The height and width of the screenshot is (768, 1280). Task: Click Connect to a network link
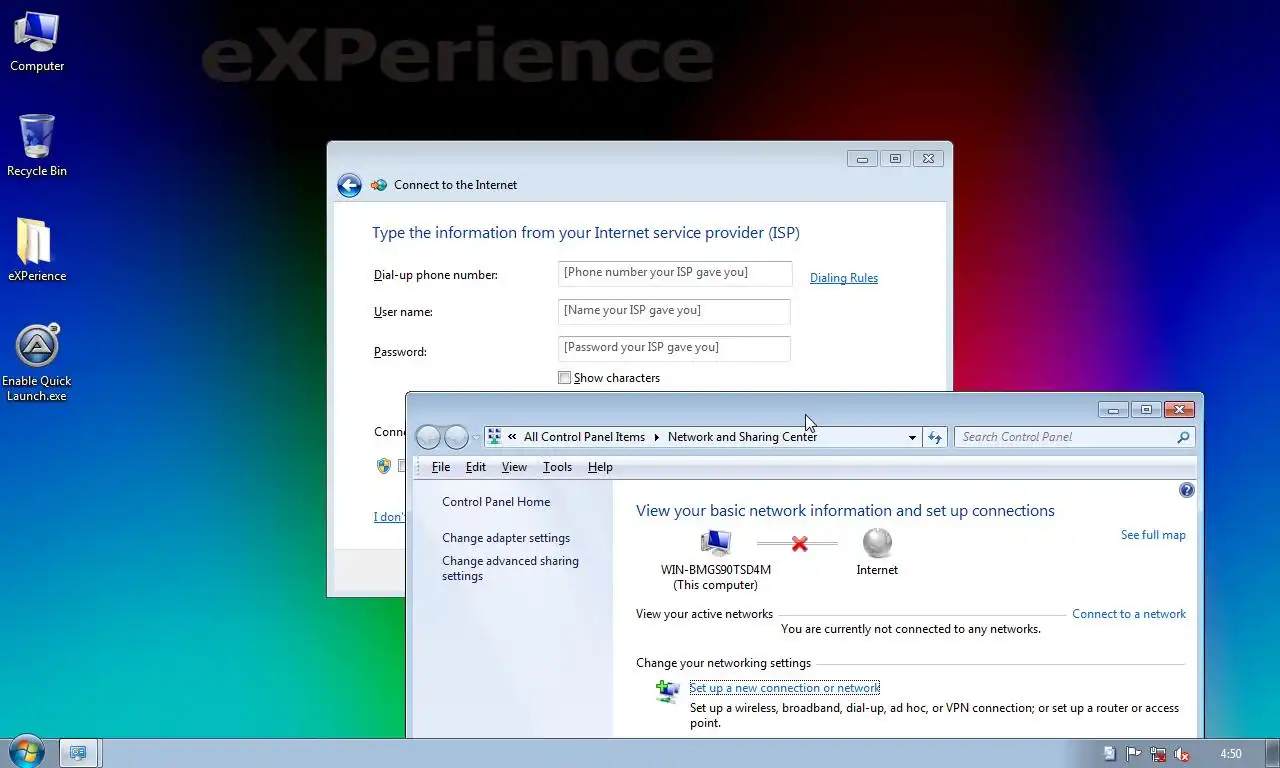click(1129, 614)
